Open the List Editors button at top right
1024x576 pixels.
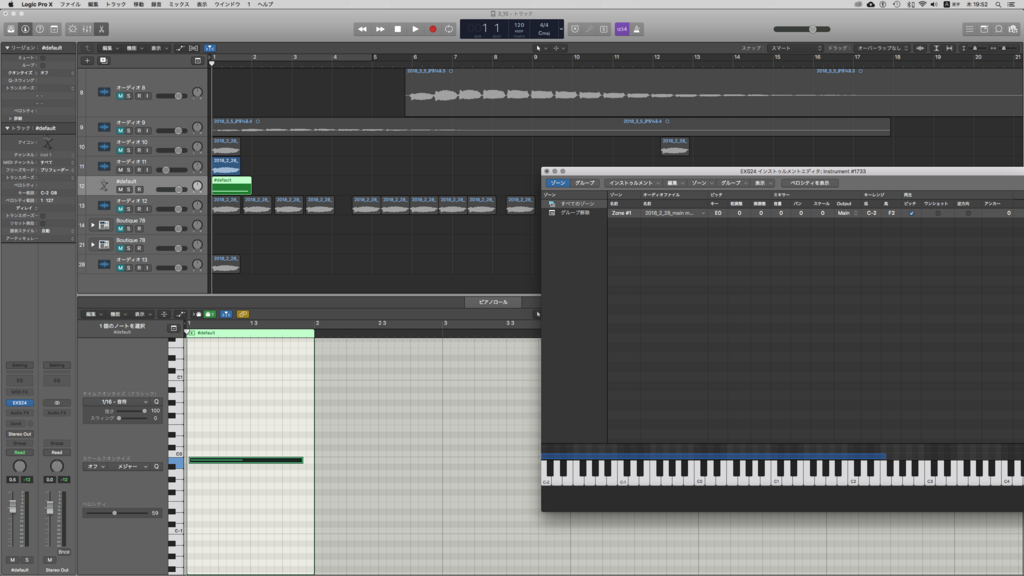(970, 29)
